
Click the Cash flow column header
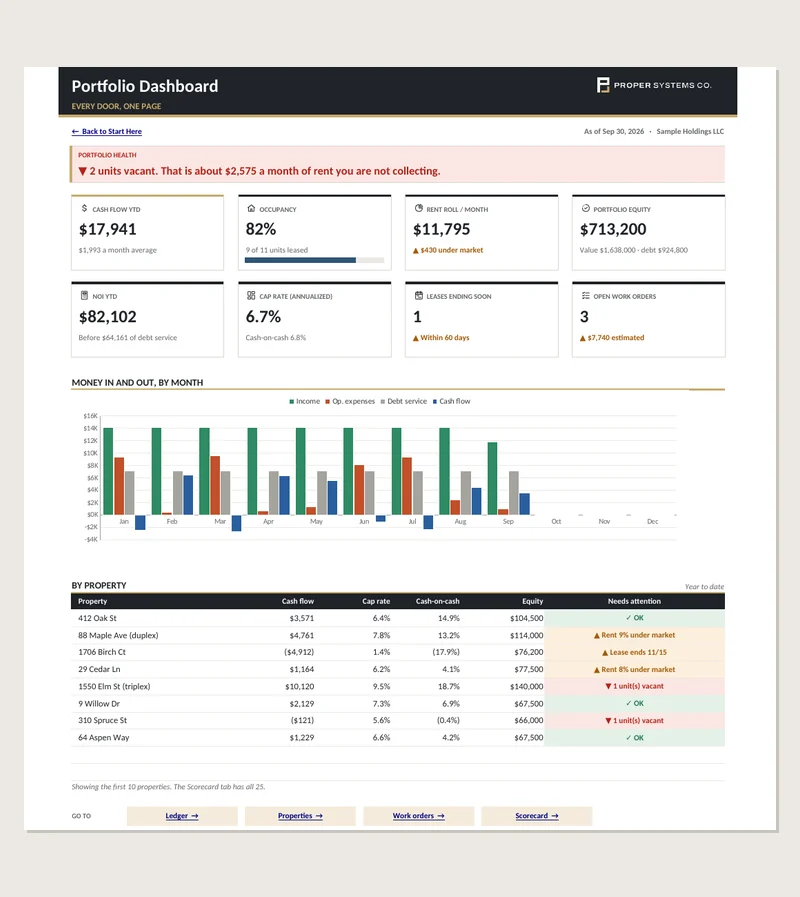(x=298, y=601)
